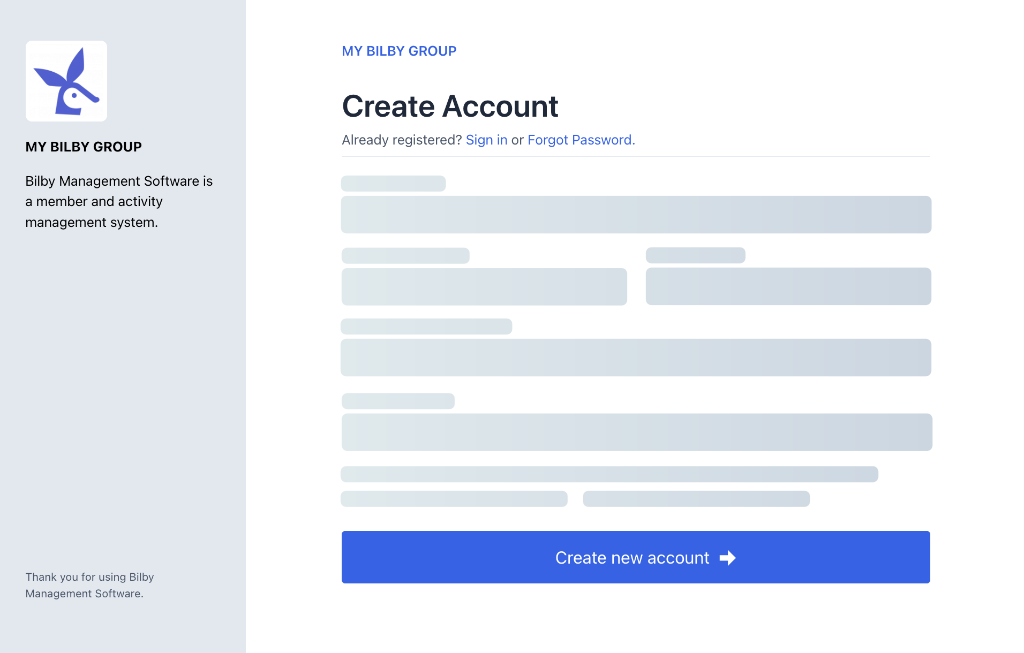Click the third full-width input field

(x=636, y=357)
